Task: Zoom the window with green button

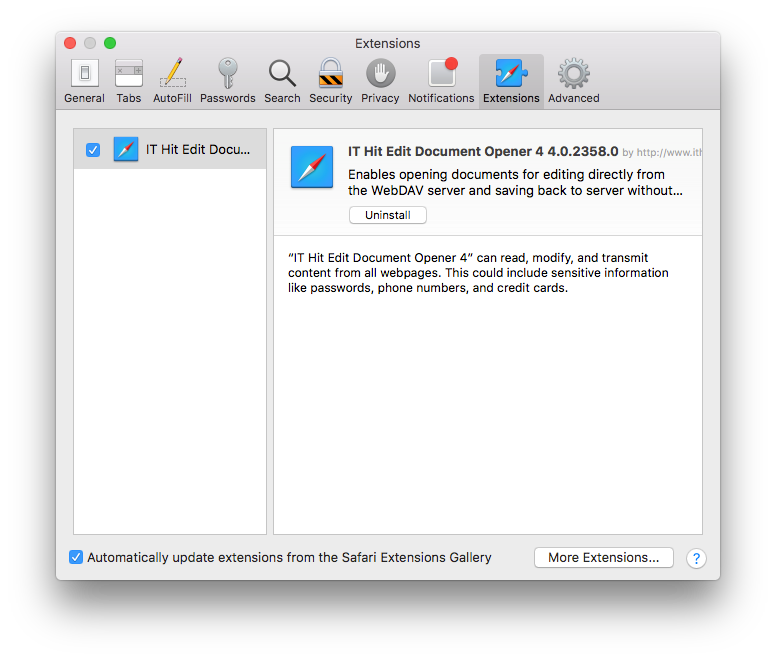Action: coord(110,43)
